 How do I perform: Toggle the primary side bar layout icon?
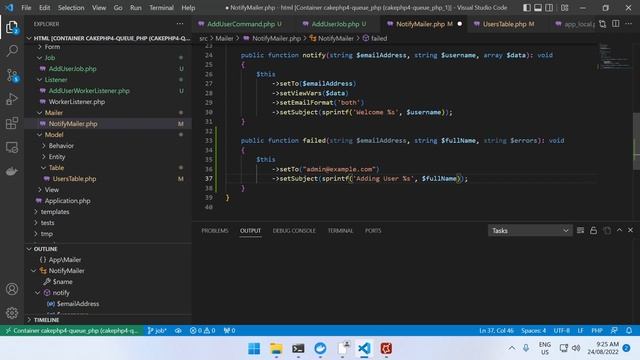tap(527, 8)
